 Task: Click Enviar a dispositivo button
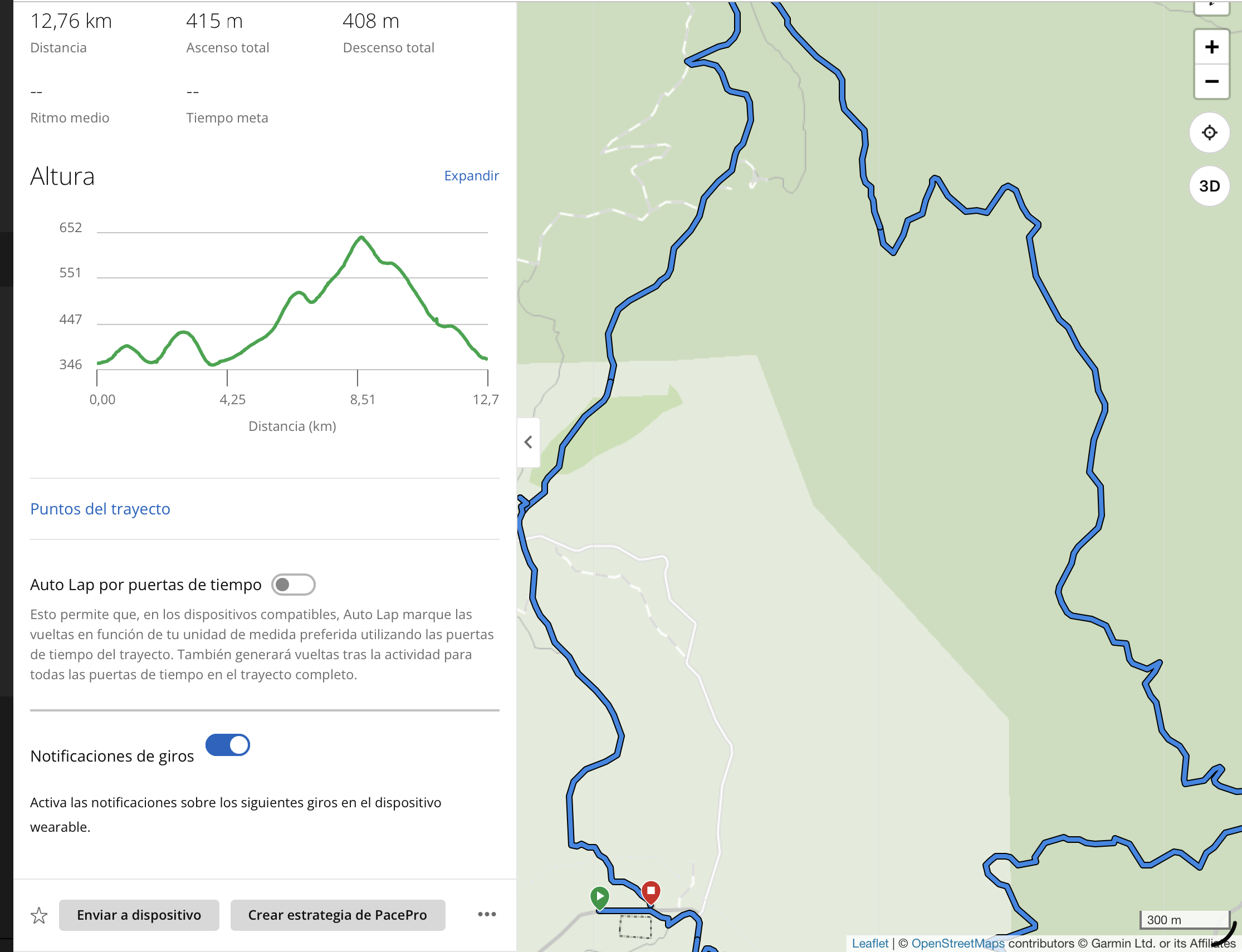(x=139, y=915)
